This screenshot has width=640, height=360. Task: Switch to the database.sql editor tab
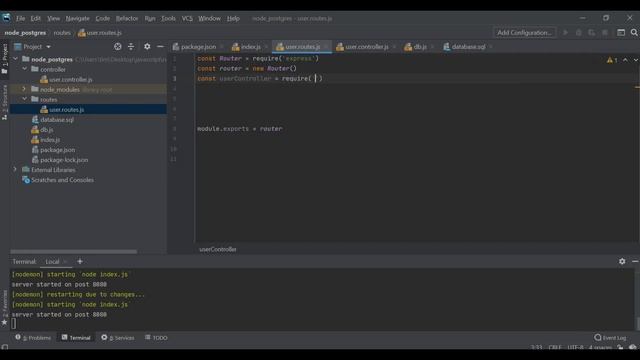click(x=468, y=47)
